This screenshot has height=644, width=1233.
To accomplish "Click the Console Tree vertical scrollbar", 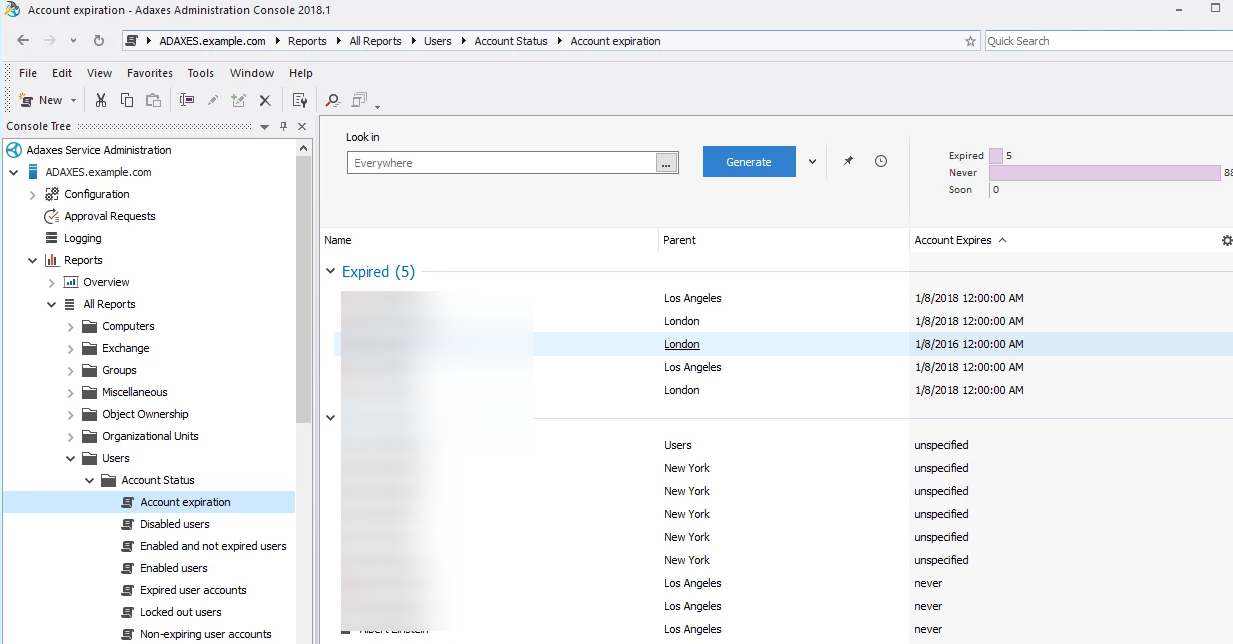I will click(304, 290).
